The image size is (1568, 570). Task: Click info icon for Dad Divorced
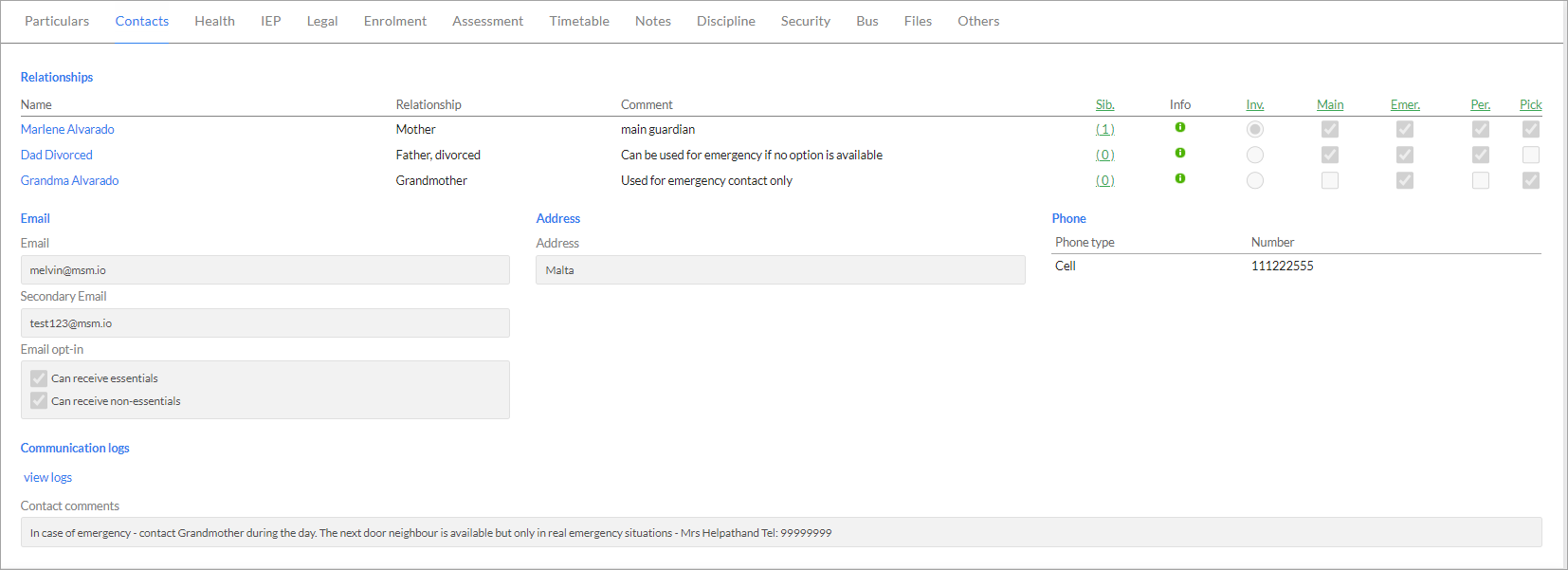[1180, 153]
